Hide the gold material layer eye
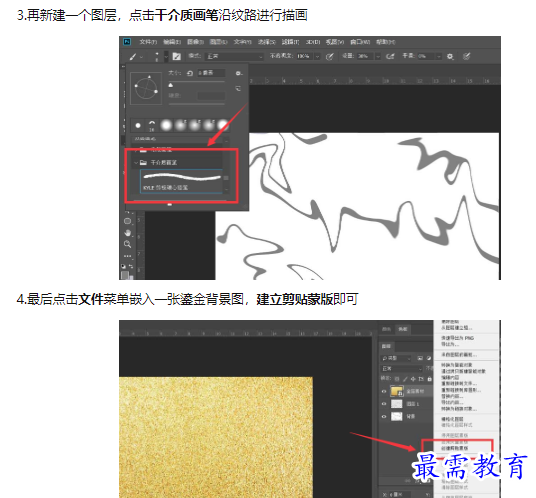The image size is (536, 498). point(384,391)
